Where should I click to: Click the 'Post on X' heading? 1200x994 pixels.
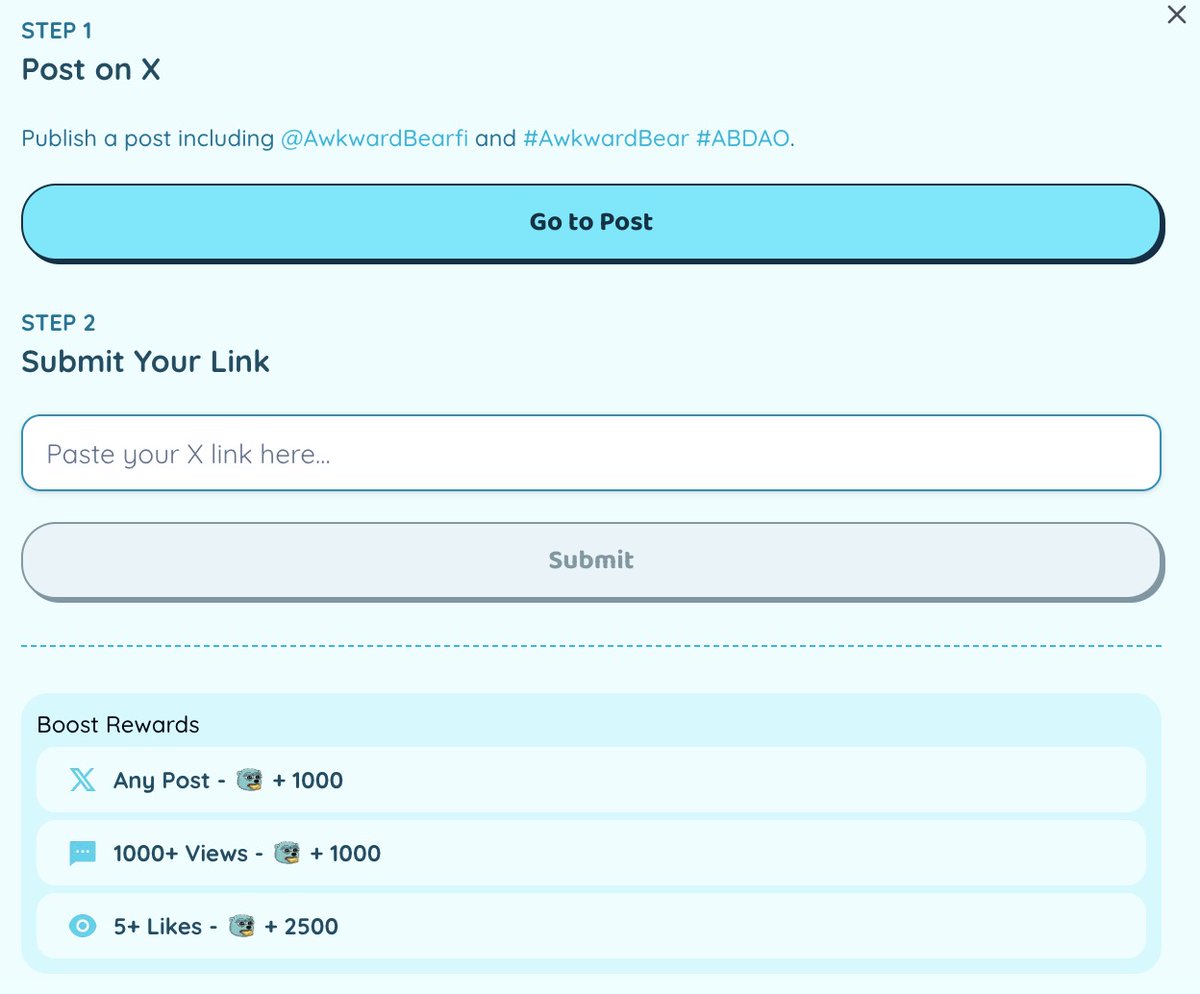(x=91, y=70)
